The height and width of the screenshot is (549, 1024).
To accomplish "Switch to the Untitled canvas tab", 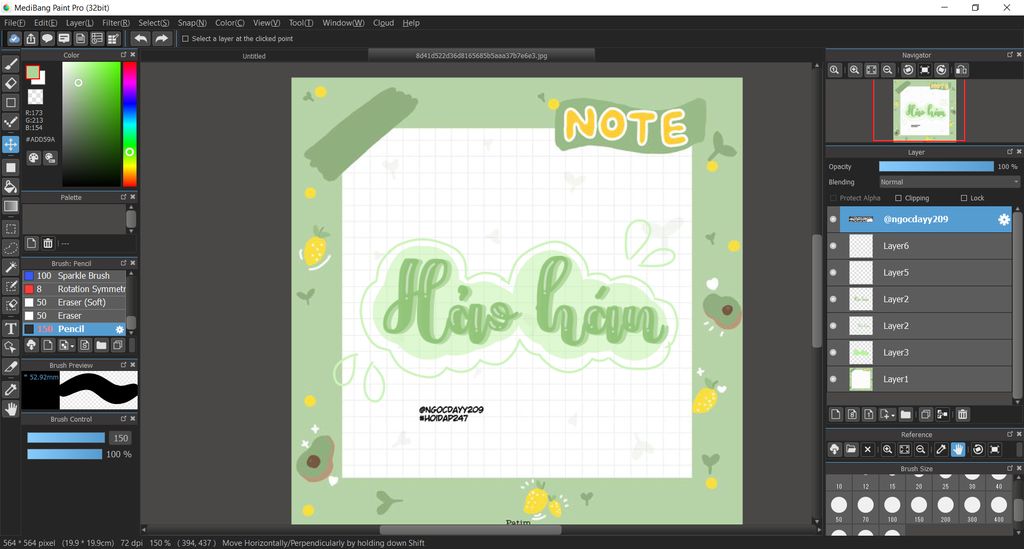I will pos(254,55).
